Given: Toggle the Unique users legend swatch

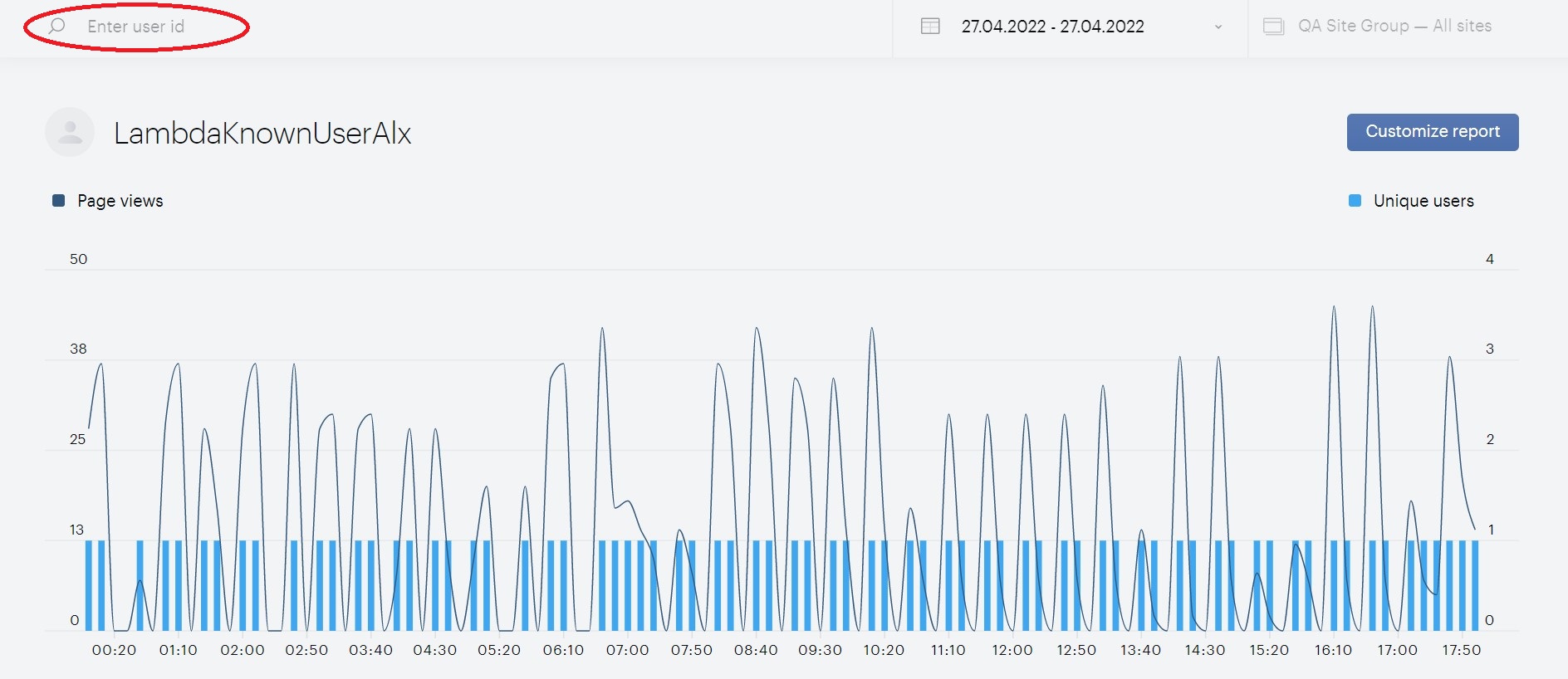Looking at the screenshot, I should click(x=1355, y=200).
